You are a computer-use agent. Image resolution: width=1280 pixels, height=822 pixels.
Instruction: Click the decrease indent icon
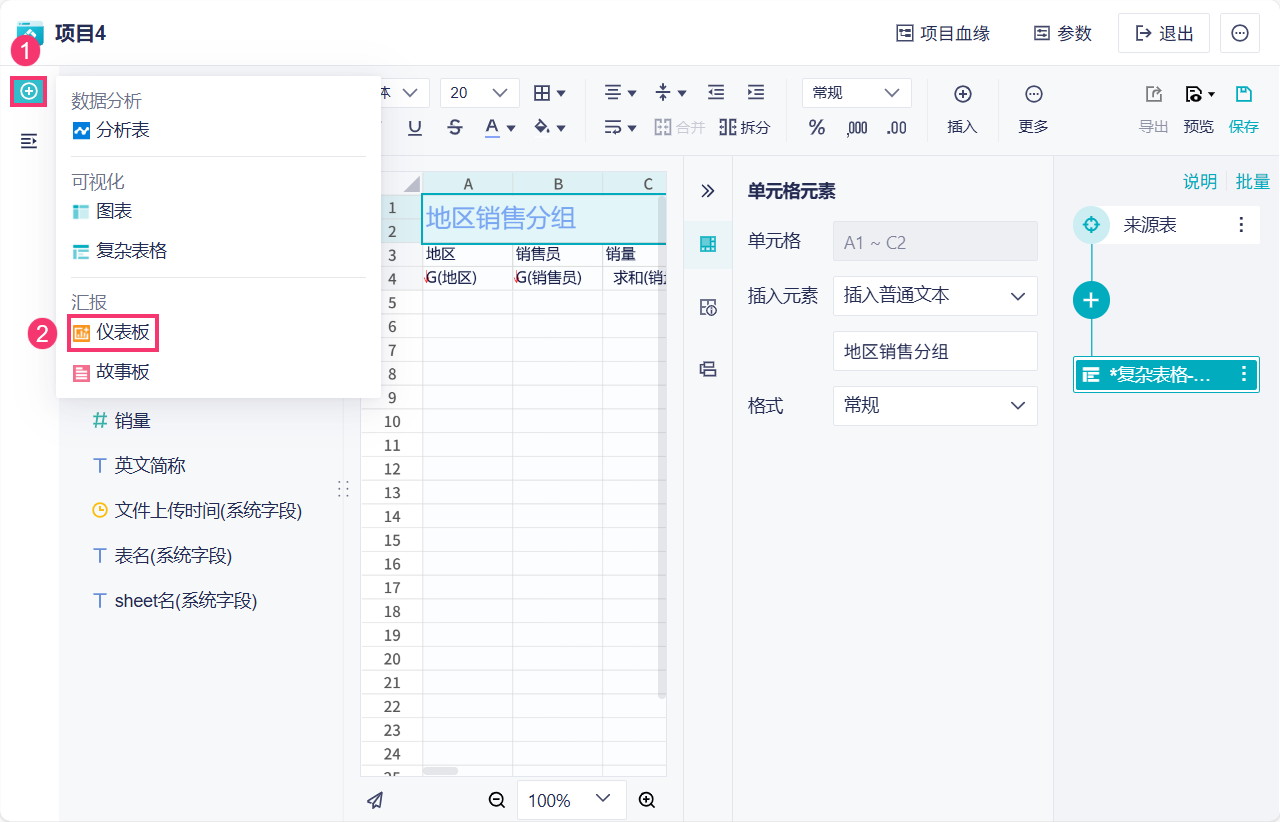click(x=716, y=92)
